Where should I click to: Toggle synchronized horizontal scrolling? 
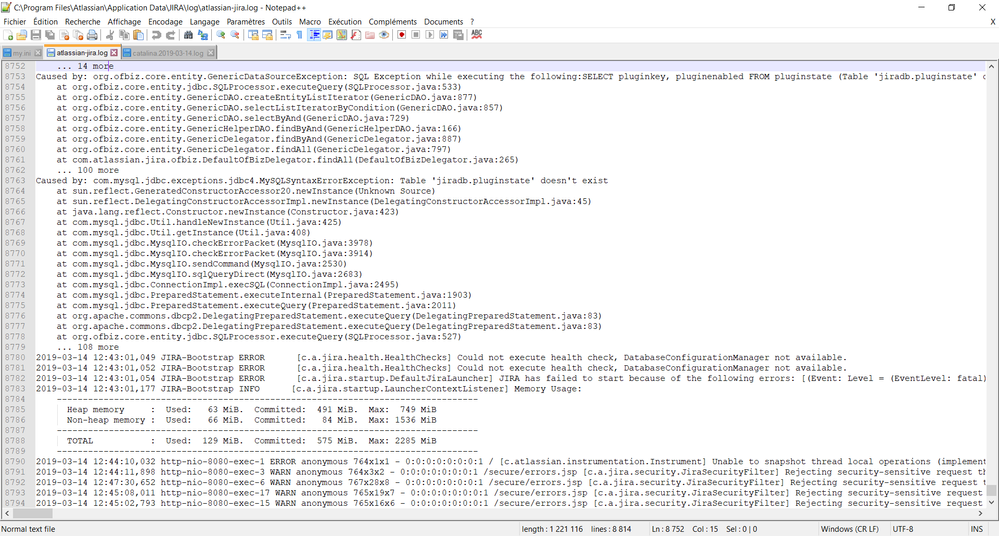(x=268, y=34)
